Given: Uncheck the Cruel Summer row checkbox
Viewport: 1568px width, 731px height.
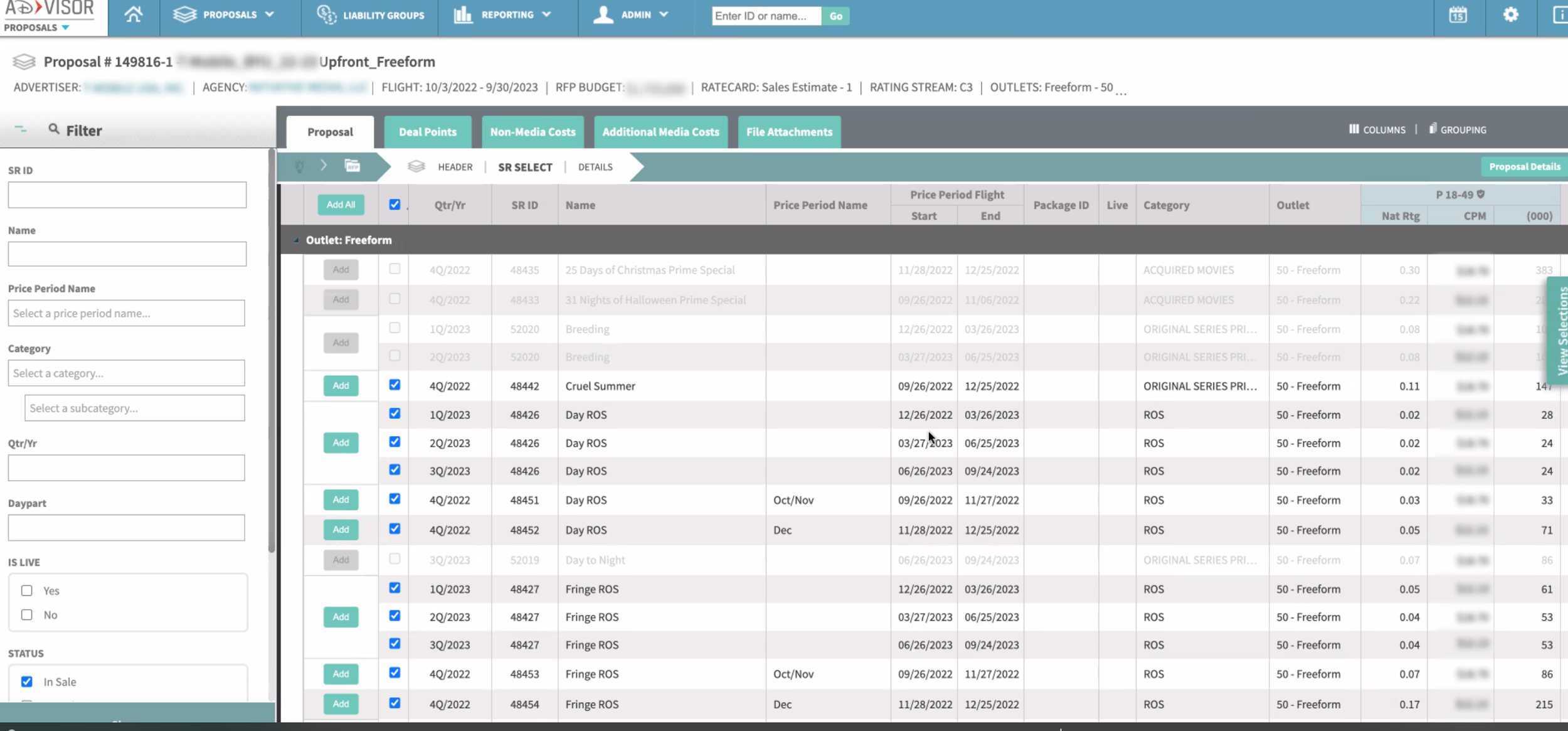Looking at the screenshot, I should click(395, 385).
